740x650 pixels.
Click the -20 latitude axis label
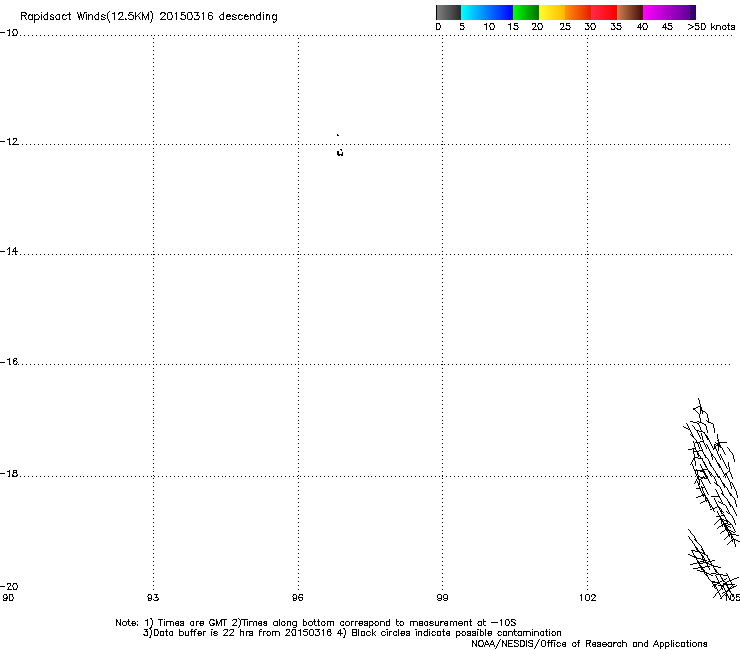[9, 586]
